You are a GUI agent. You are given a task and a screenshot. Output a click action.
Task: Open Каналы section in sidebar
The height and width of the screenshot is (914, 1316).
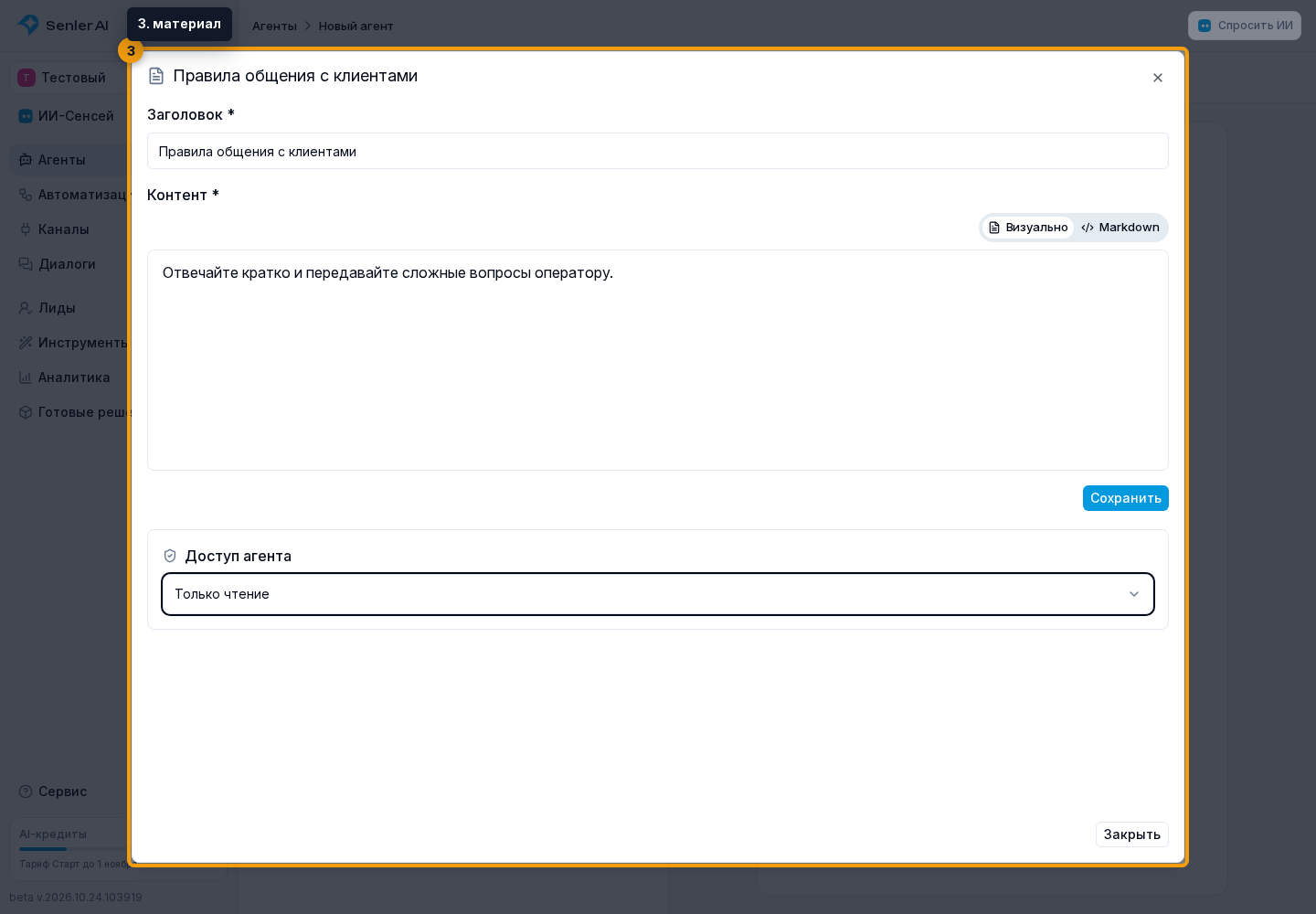coord(69,229)
